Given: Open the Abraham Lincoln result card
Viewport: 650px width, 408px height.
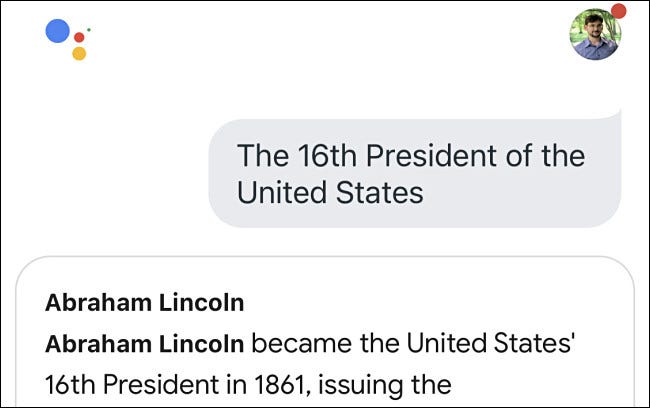Looking at the screenshot, I should [325, 340].
